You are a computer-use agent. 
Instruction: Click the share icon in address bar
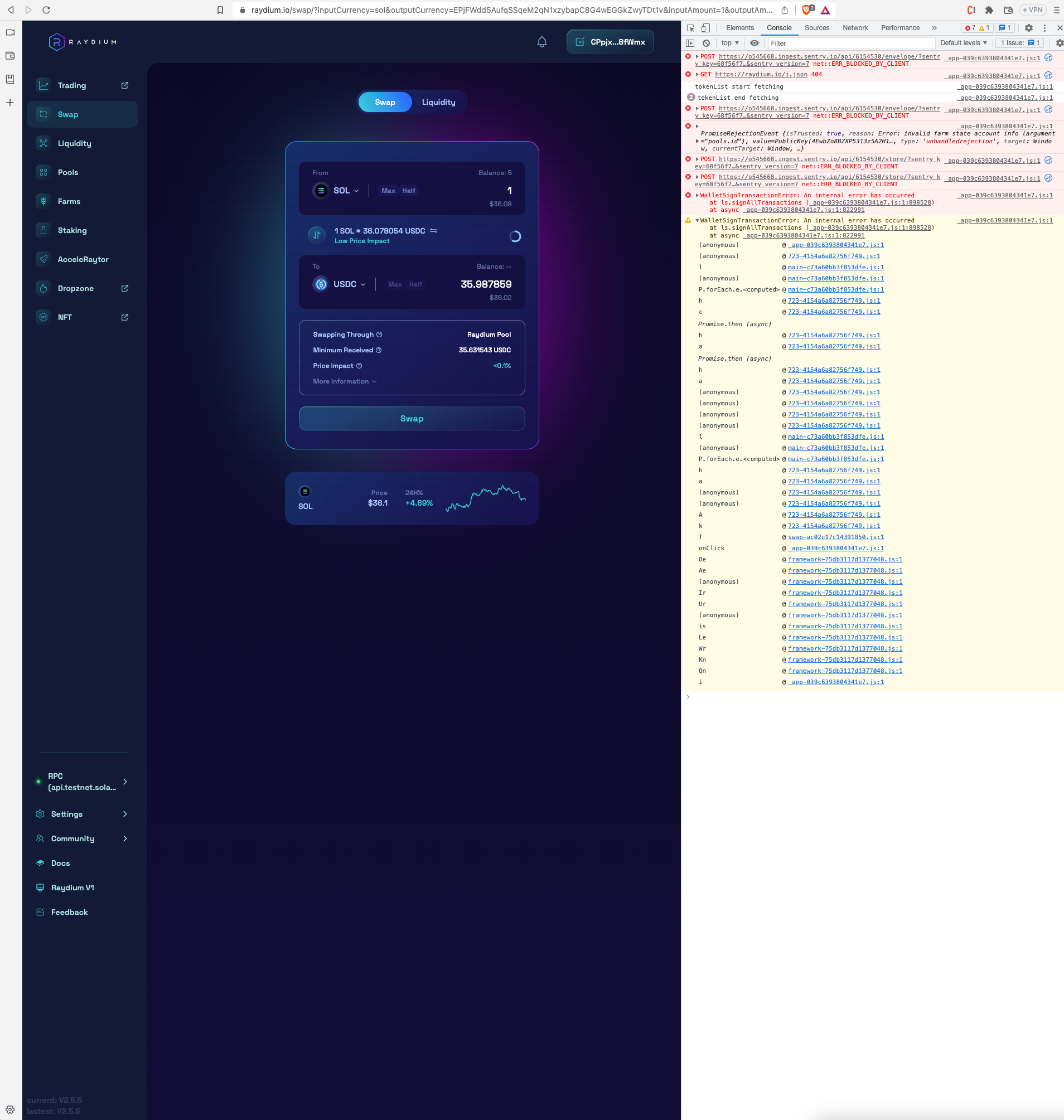pyautogui.click(x=785, y=9)
